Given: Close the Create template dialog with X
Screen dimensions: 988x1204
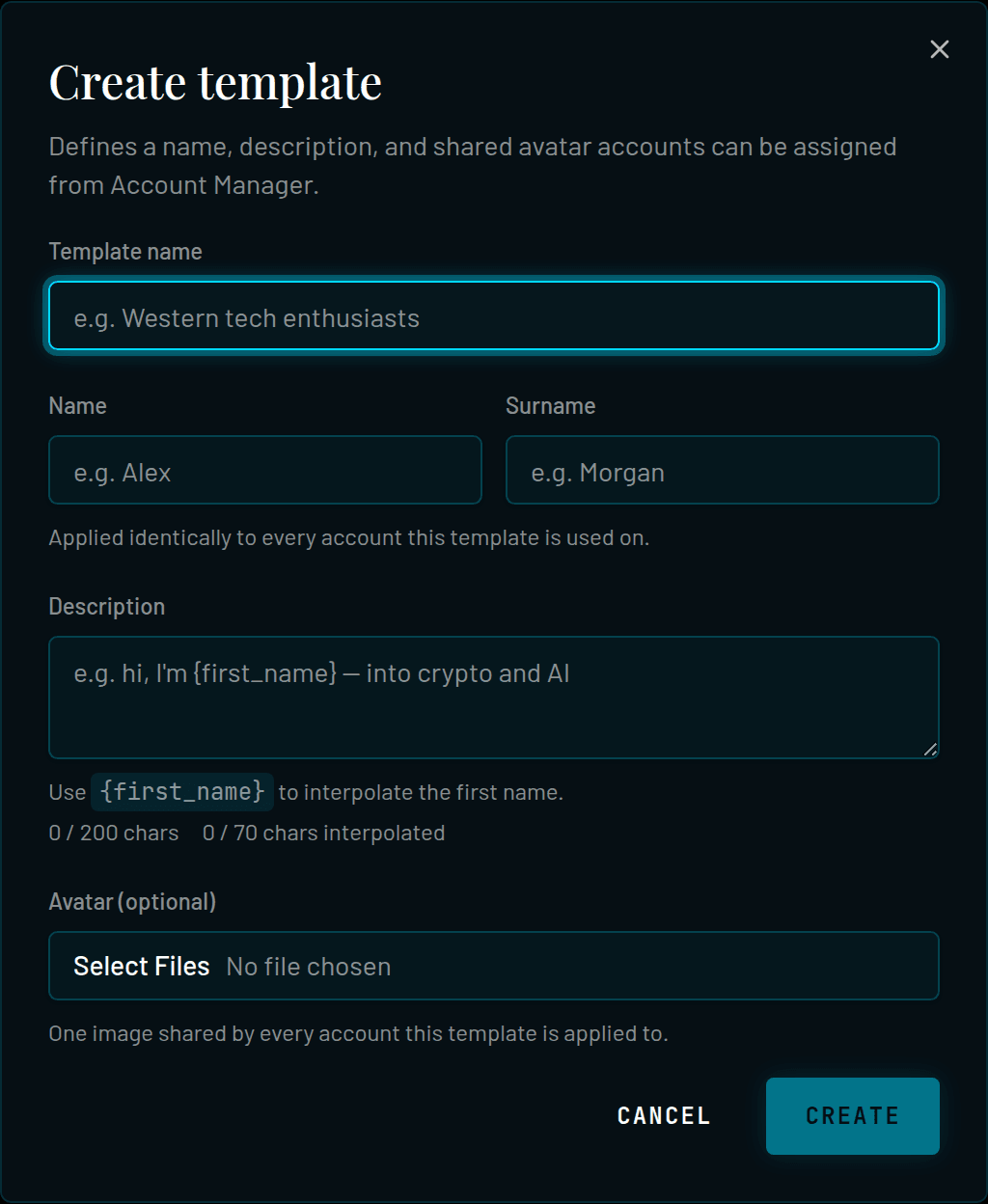Looking at the screenshot, I should (x=939, y=49).
